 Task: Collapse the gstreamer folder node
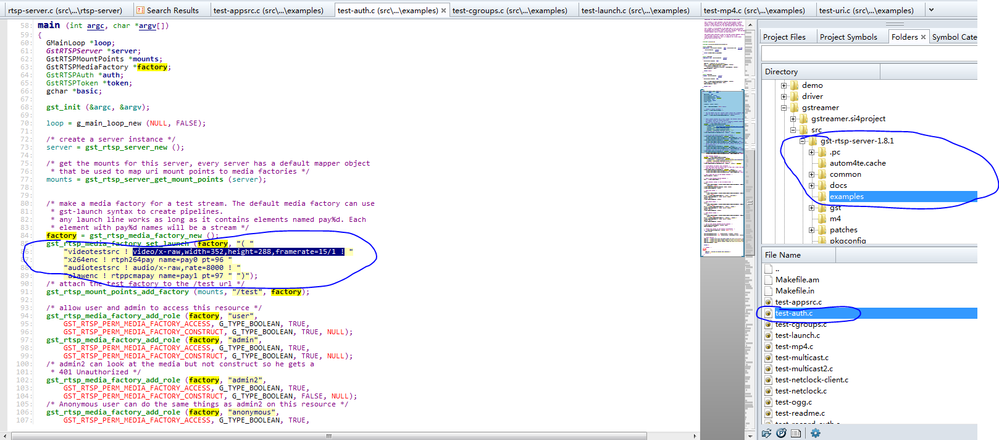pyautogui.click(x=784, y=108)
